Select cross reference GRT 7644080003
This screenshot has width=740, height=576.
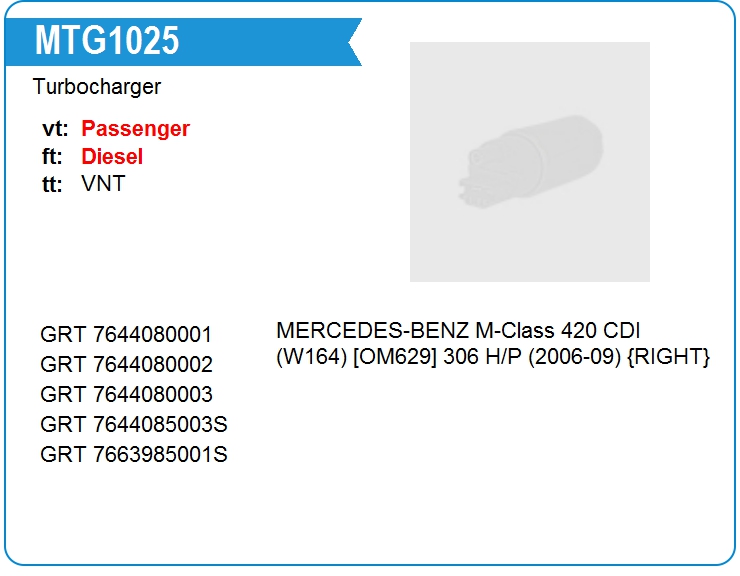(126, 394)
